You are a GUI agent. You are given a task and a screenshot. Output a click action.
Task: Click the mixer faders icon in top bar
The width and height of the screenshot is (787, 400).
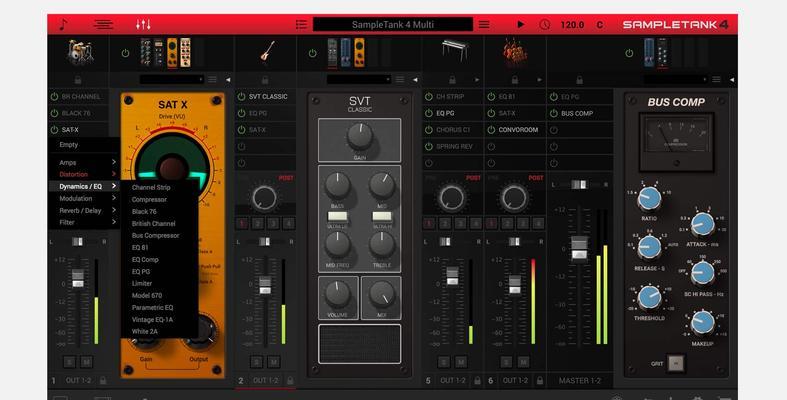(143, 24)
